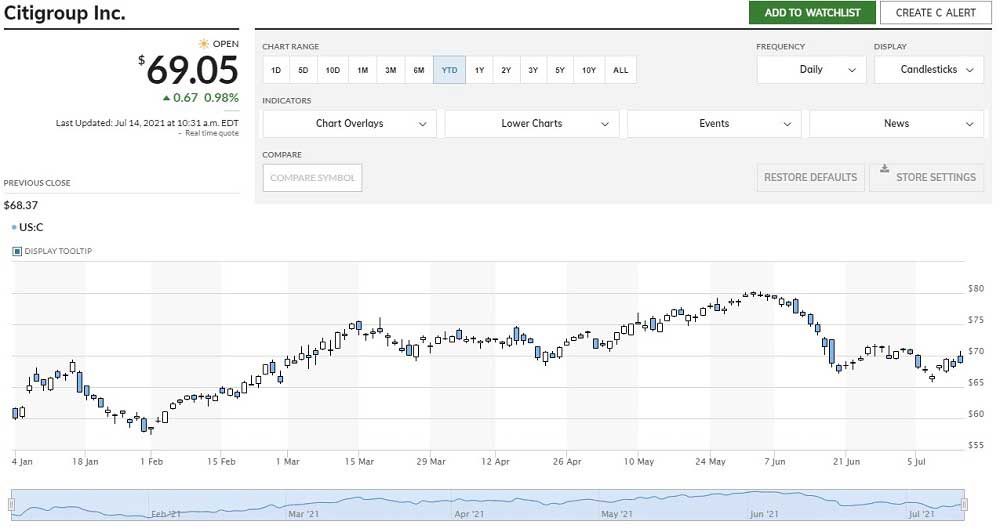The width and height of the screenshot is (1000, 532).
Task: Select the 1D chart range
Action: coord(276,70)
